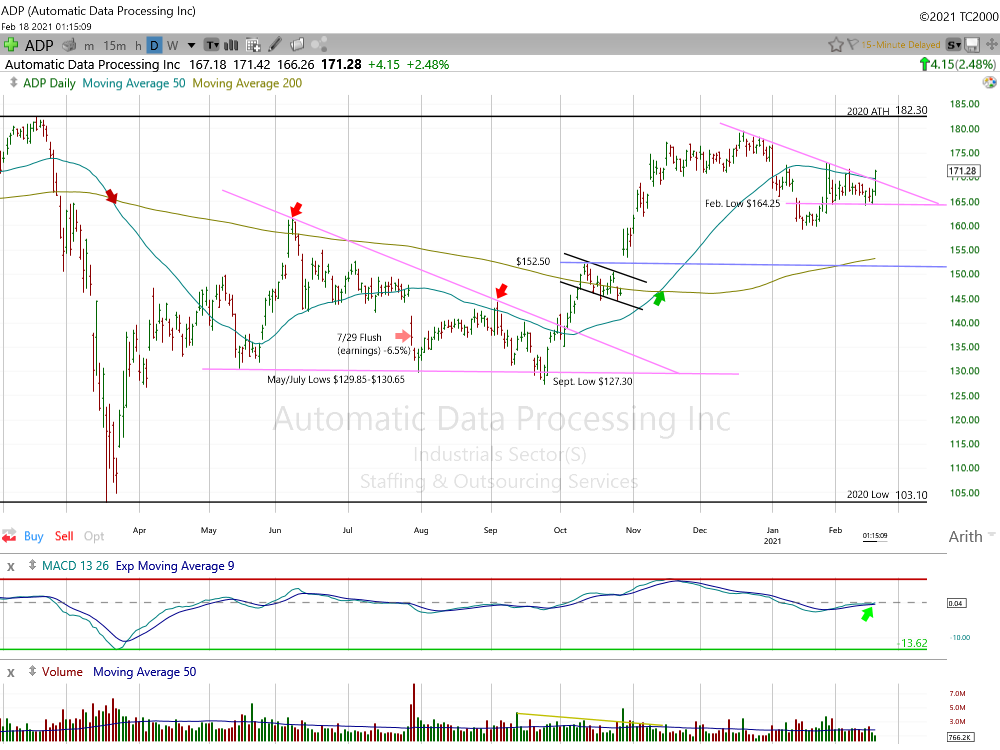
Task: Click the 'Sept. Low $127.30' annotation
Action: click(x=592, y=381)
